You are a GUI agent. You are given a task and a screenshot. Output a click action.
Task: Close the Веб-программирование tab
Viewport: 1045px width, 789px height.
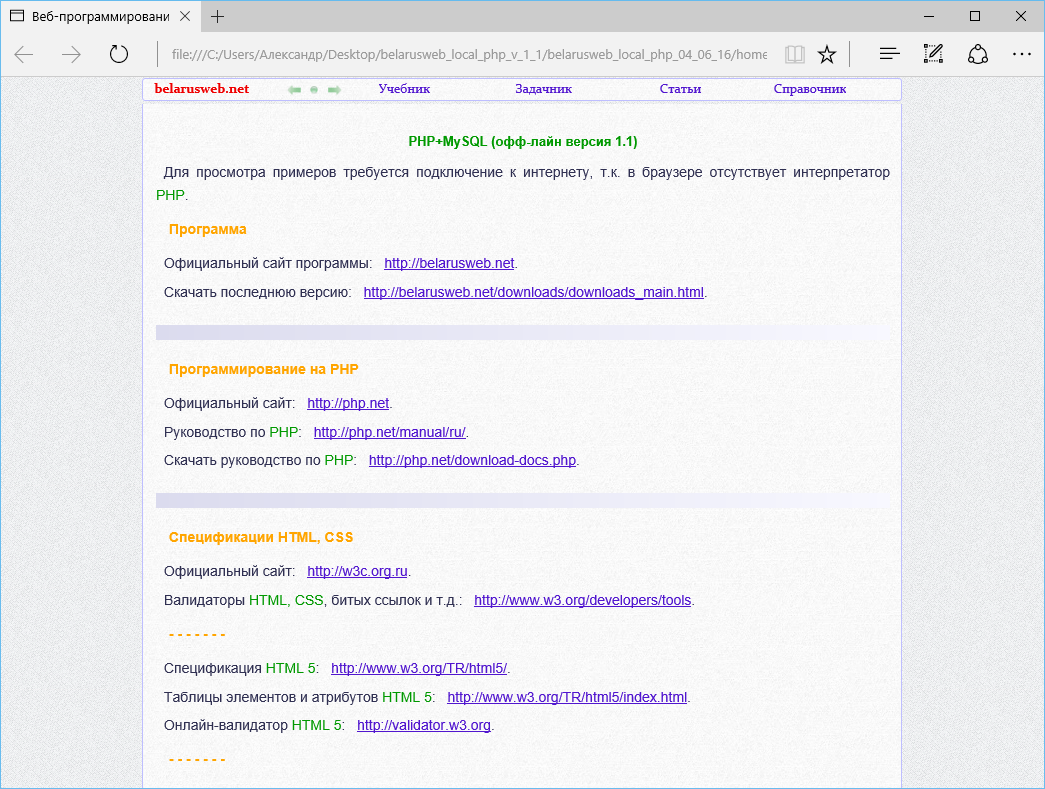pos(184,16)
